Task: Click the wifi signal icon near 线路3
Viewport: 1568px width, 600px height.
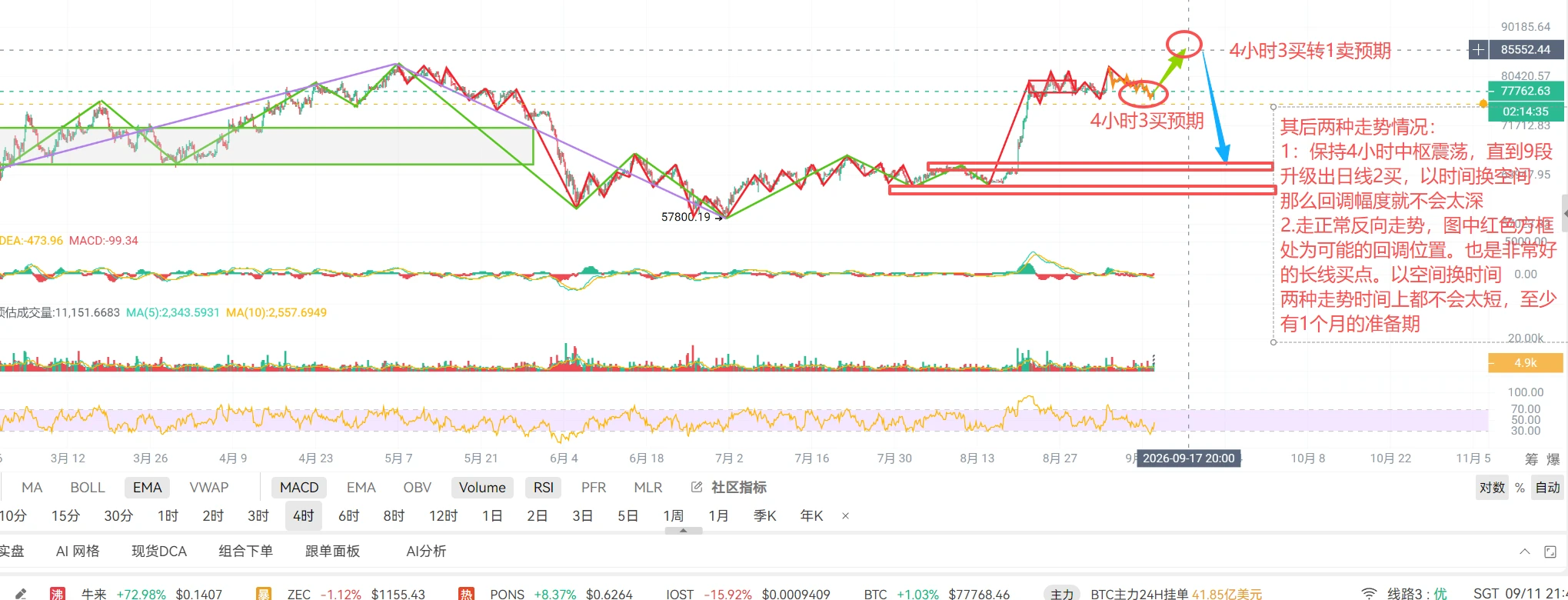Action: click(1369, 594)
